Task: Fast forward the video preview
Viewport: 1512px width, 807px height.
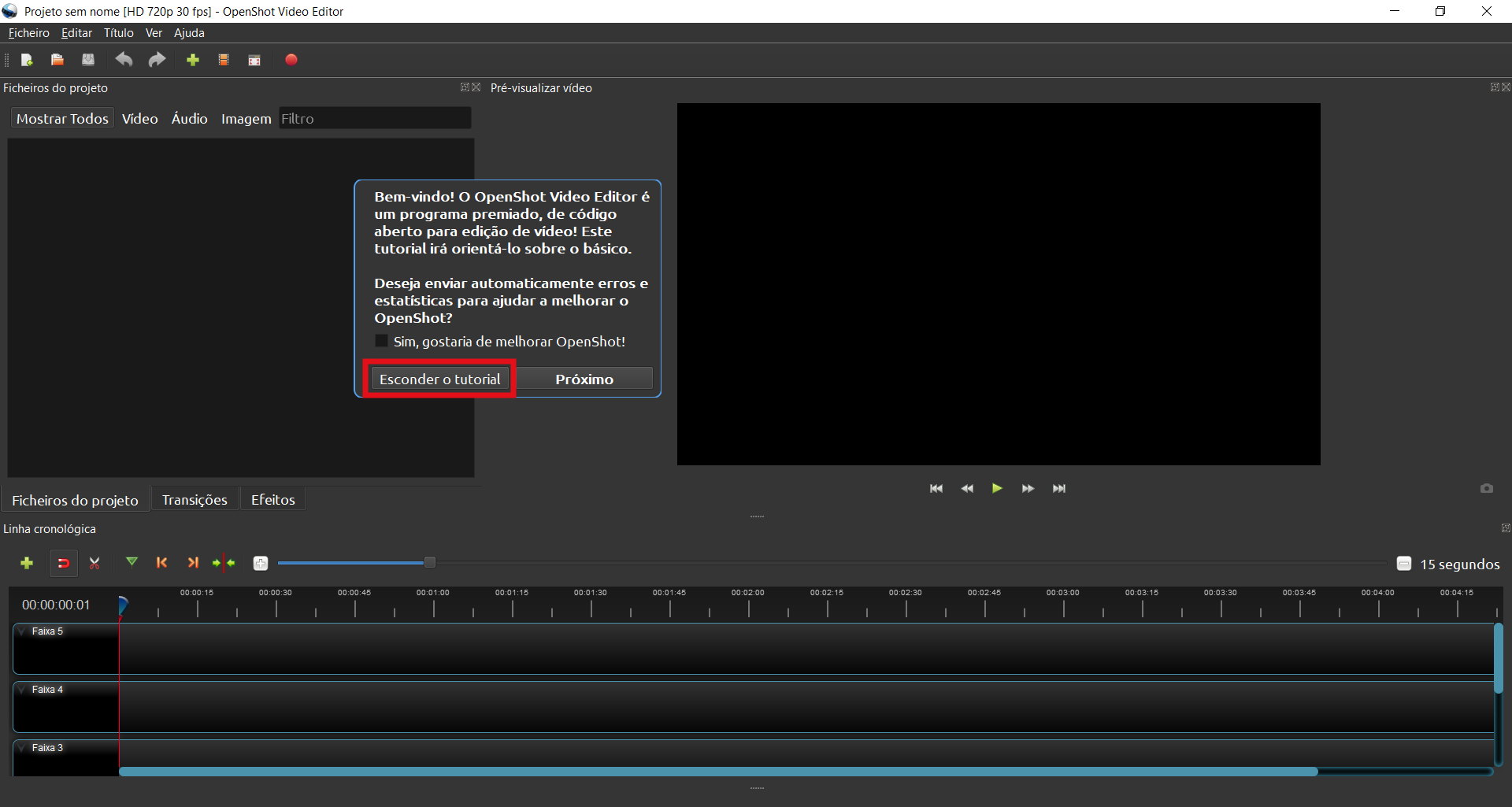Action: [x=1028, y=488]
